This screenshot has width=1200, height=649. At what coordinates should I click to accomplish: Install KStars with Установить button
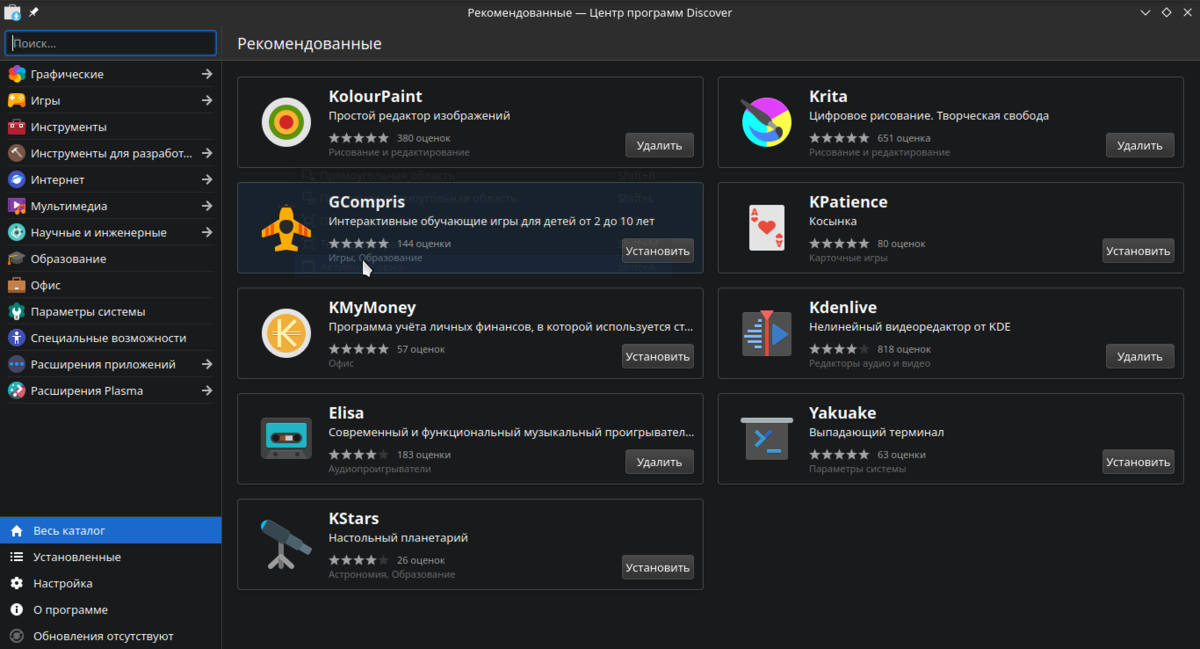(x=657, y=567)
